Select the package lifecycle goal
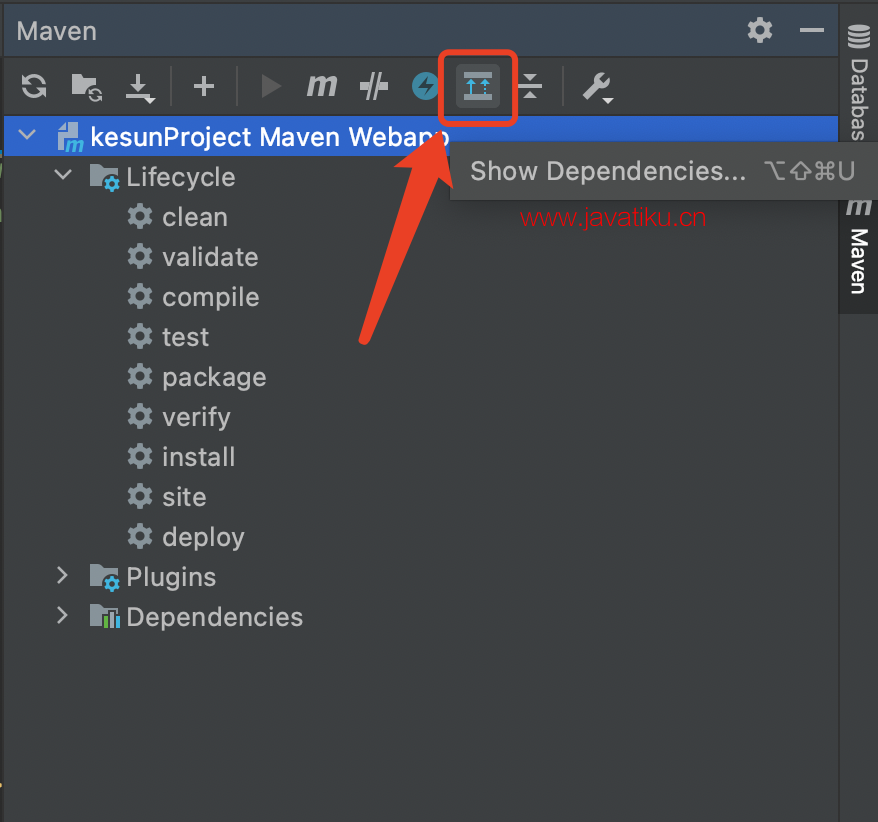 point(214,377)
